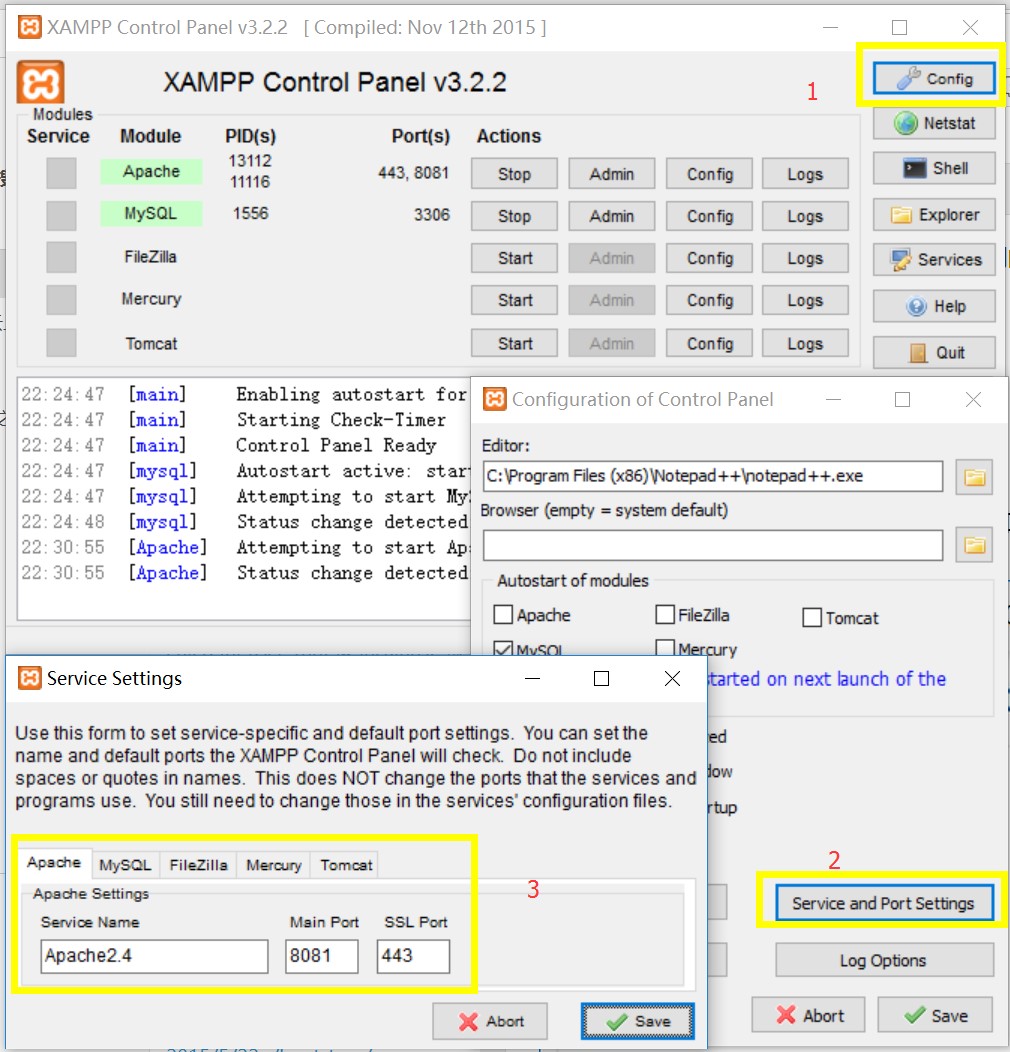Edit the Apache SSL Port field

(413, 956)
